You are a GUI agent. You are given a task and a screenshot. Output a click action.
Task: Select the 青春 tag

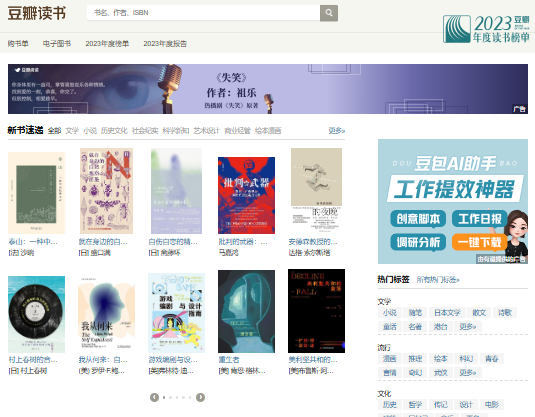pyautogui.click(x=492, y=359)
